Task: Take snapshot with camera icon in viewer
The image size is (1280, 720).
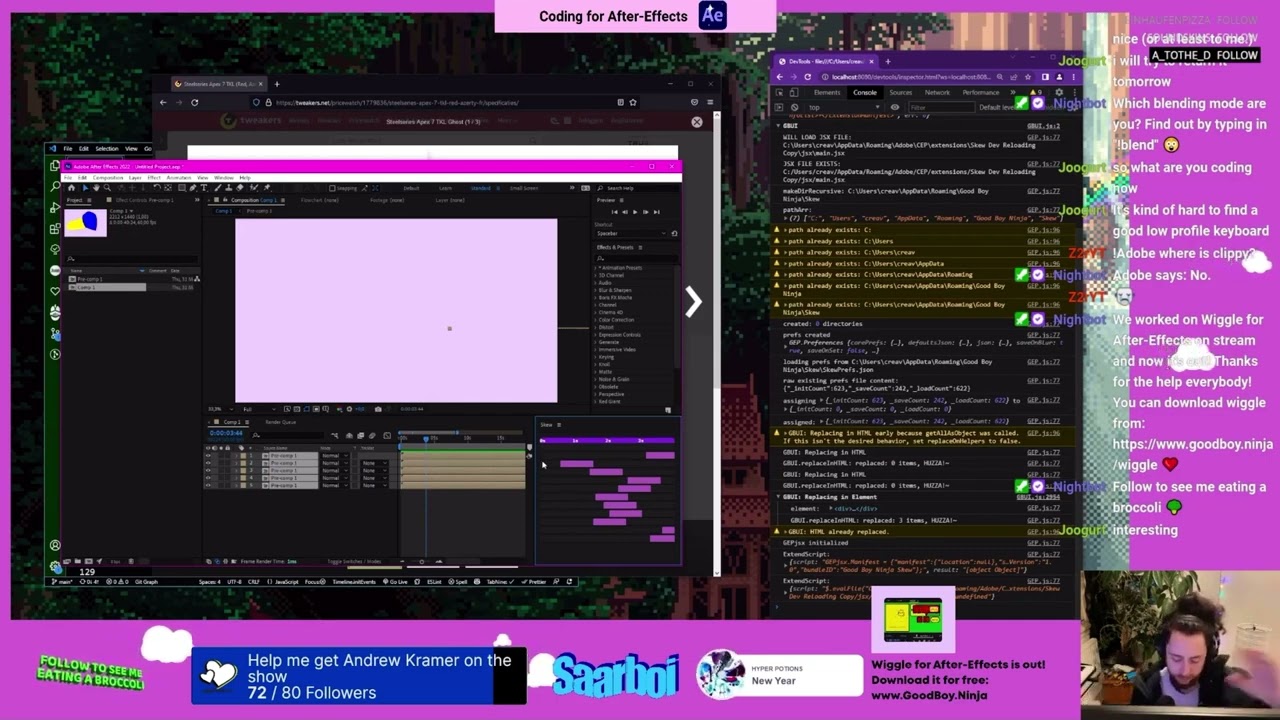Action: click(x=378, y=409)
